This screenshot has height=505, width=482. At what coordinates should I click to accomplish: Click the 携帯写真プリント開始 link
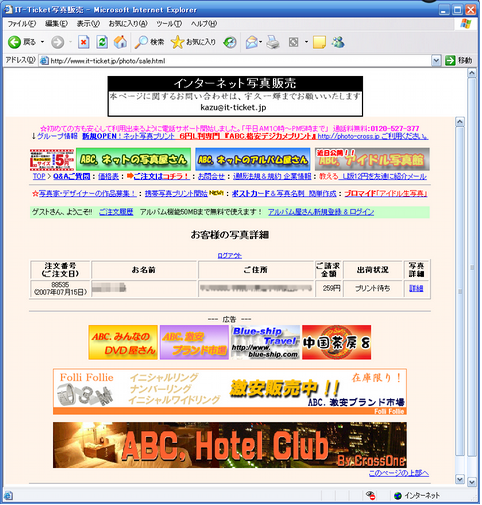pos(176,194)
